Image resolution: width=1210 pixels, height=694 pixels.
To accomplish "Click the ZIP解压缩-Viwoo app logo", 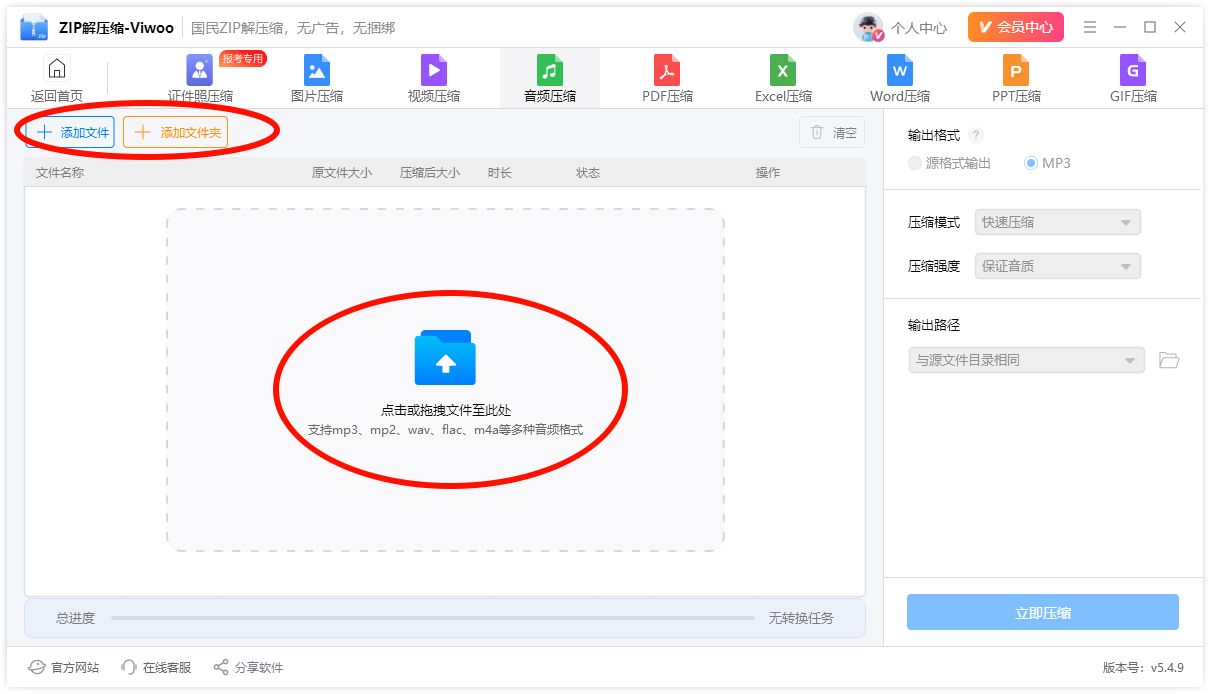I will pyautogui.click(x=34, y=27).
